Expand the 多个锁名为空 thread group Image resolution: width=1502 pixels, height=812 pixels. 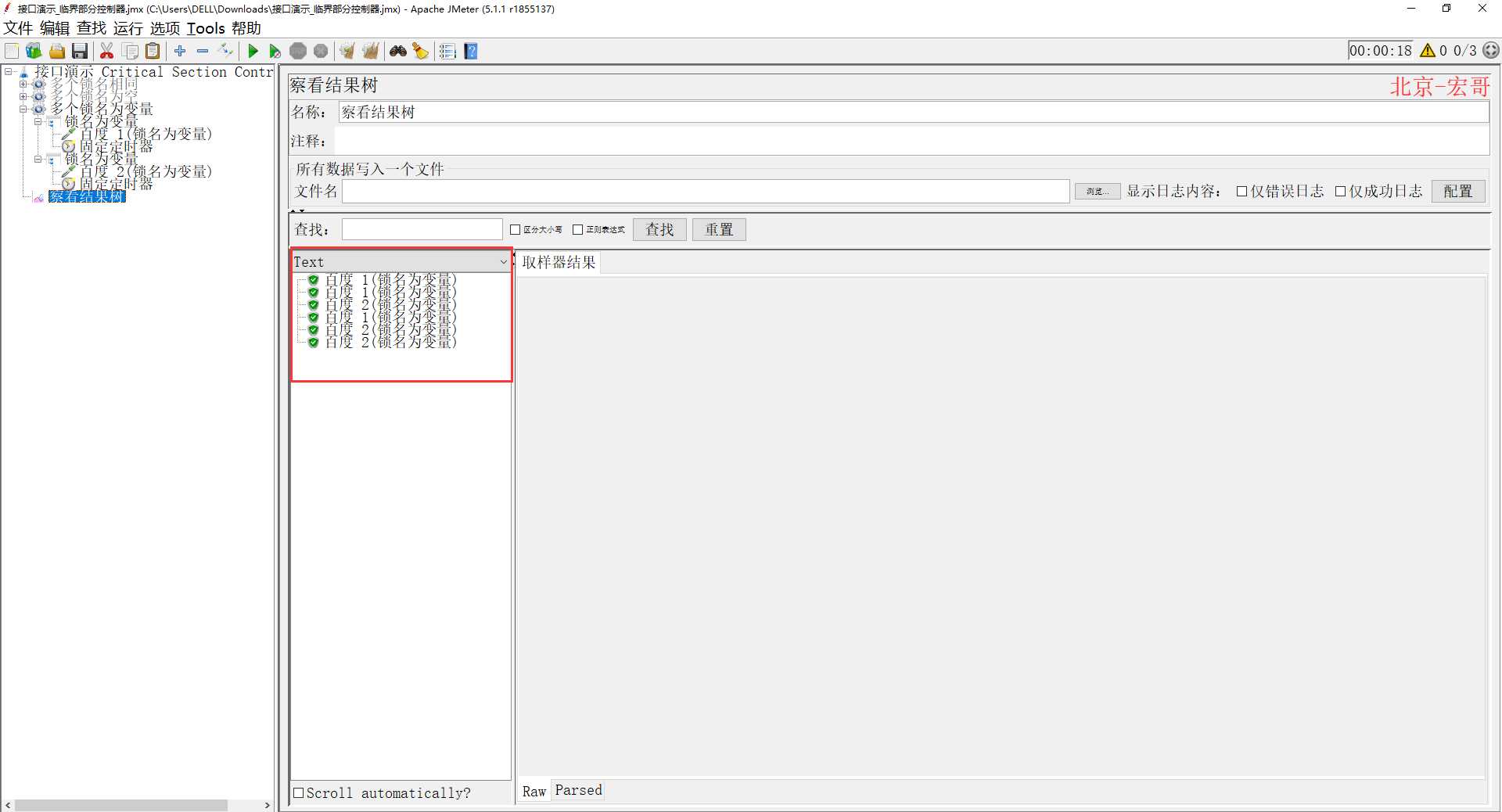click(23, 96)
